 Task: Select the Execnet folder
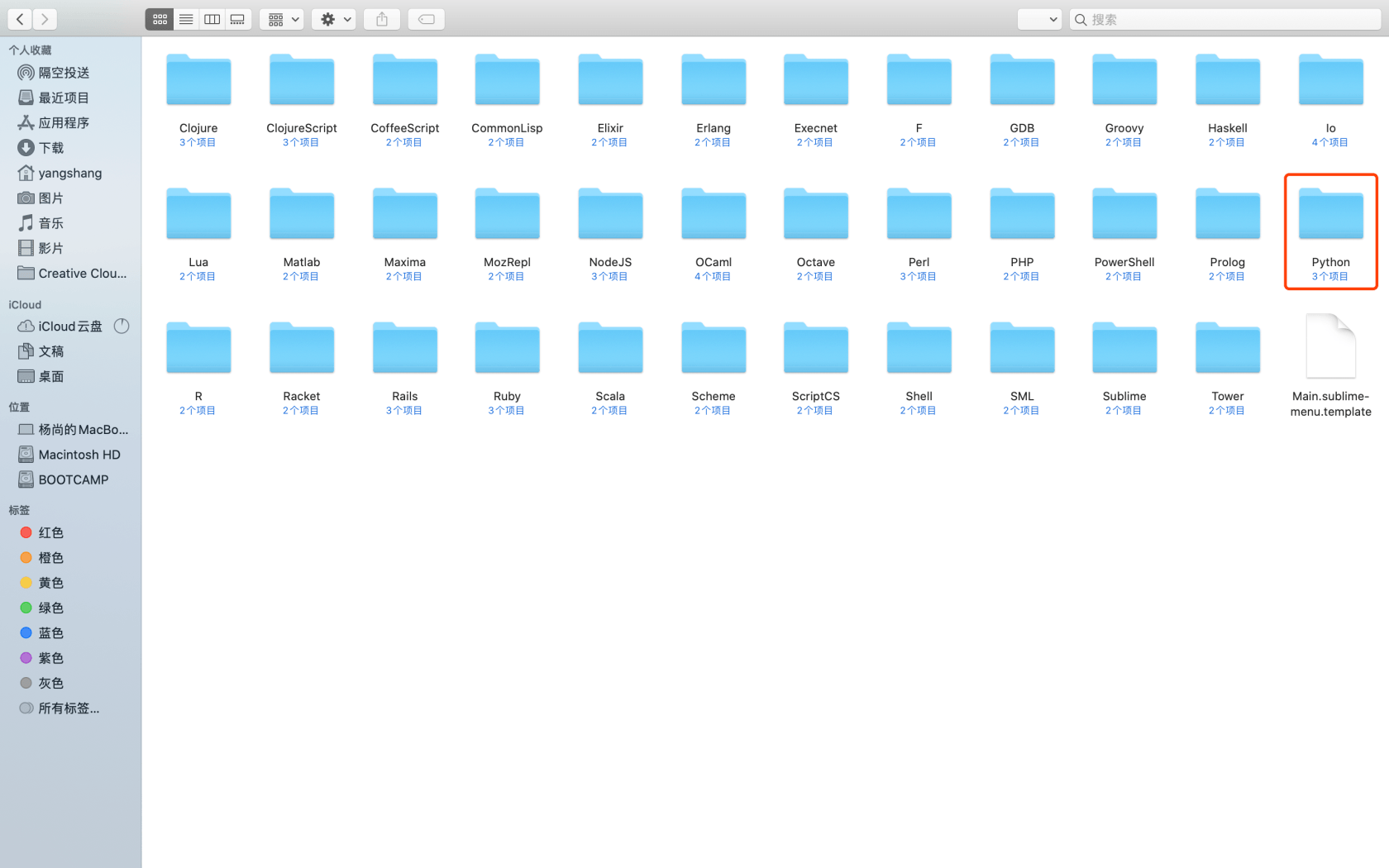(816, 80)
